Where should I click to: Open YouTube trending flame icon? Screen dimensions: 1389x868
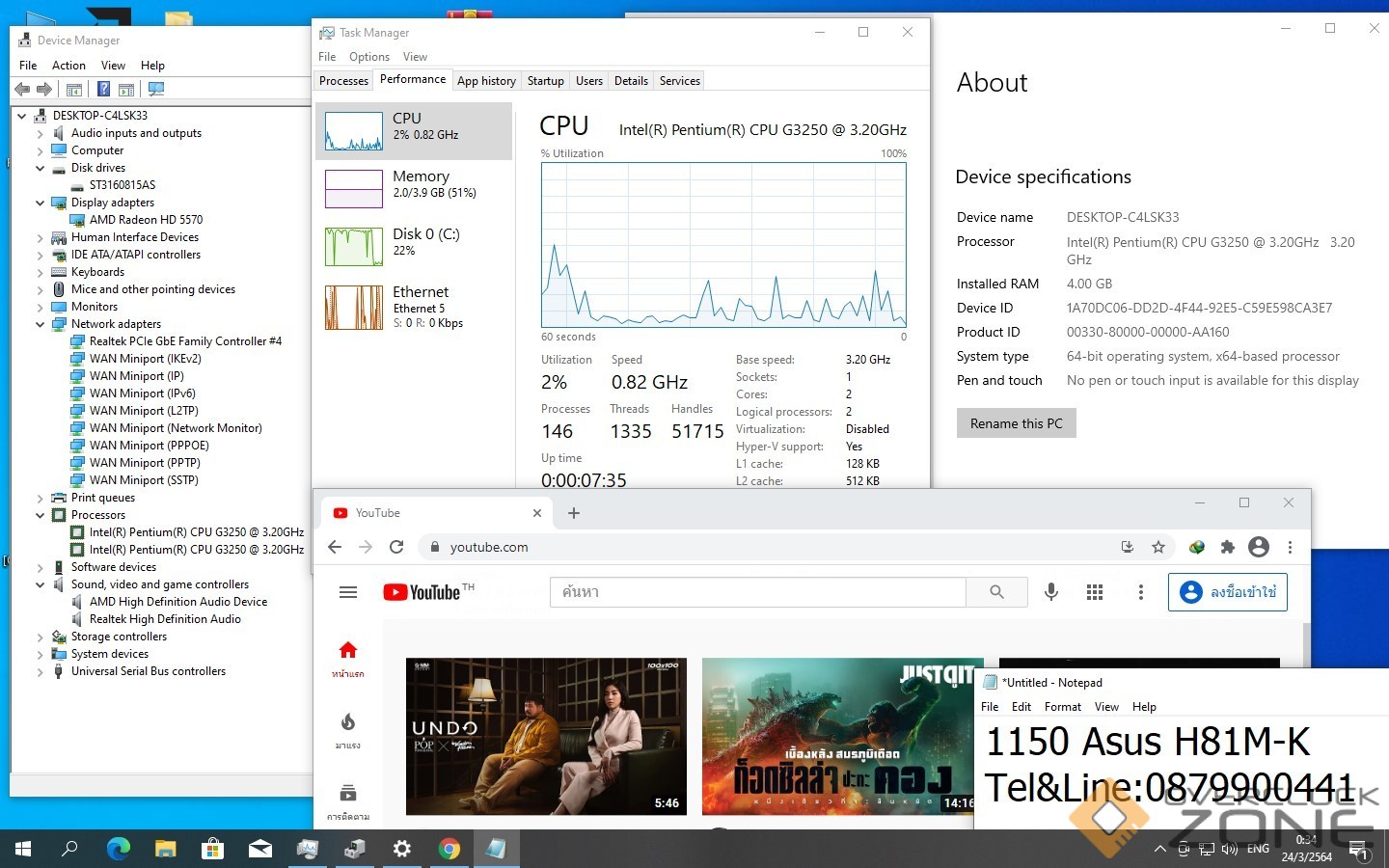coord(348,723)
